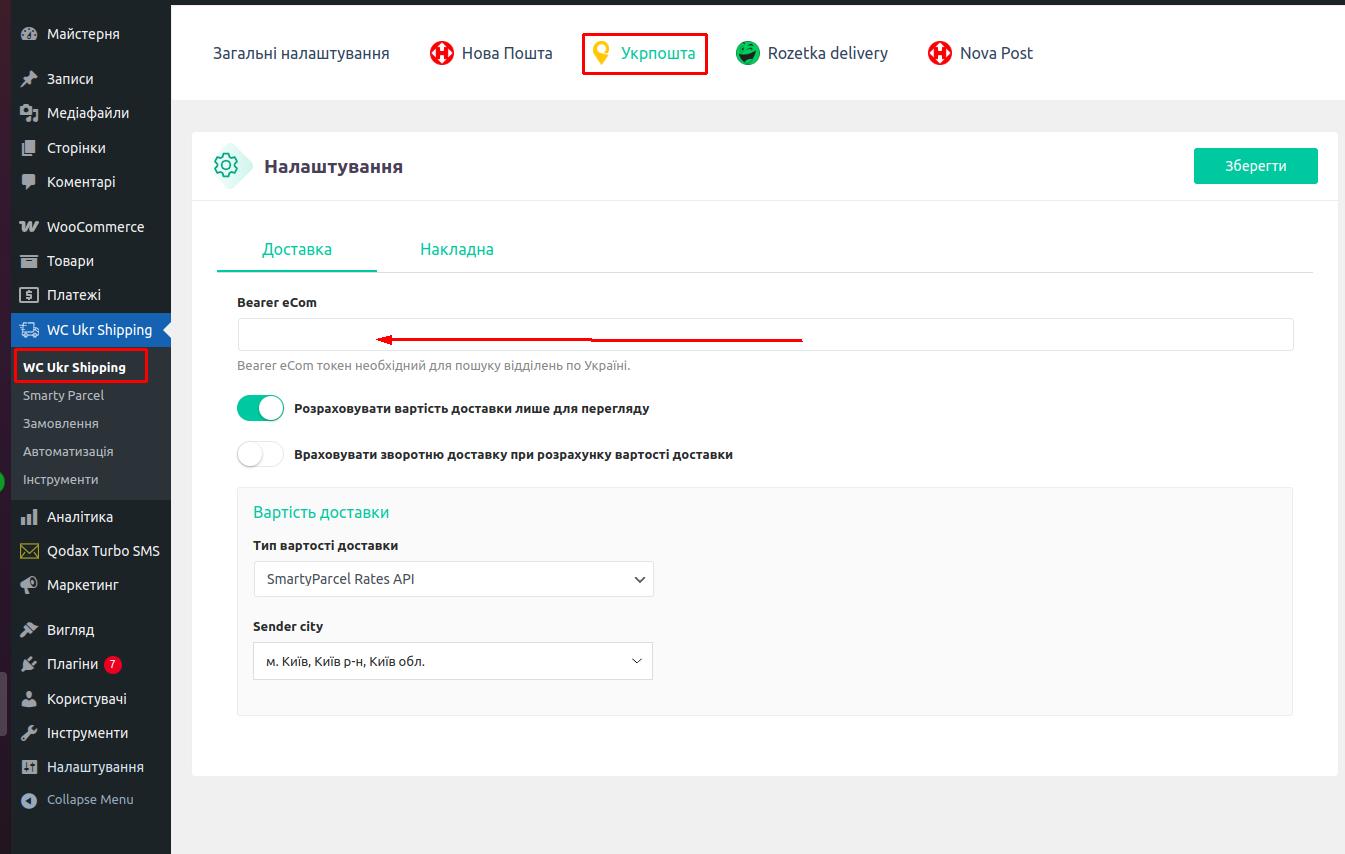Click the WooCommerce logo icon

[x=29, y=227]
